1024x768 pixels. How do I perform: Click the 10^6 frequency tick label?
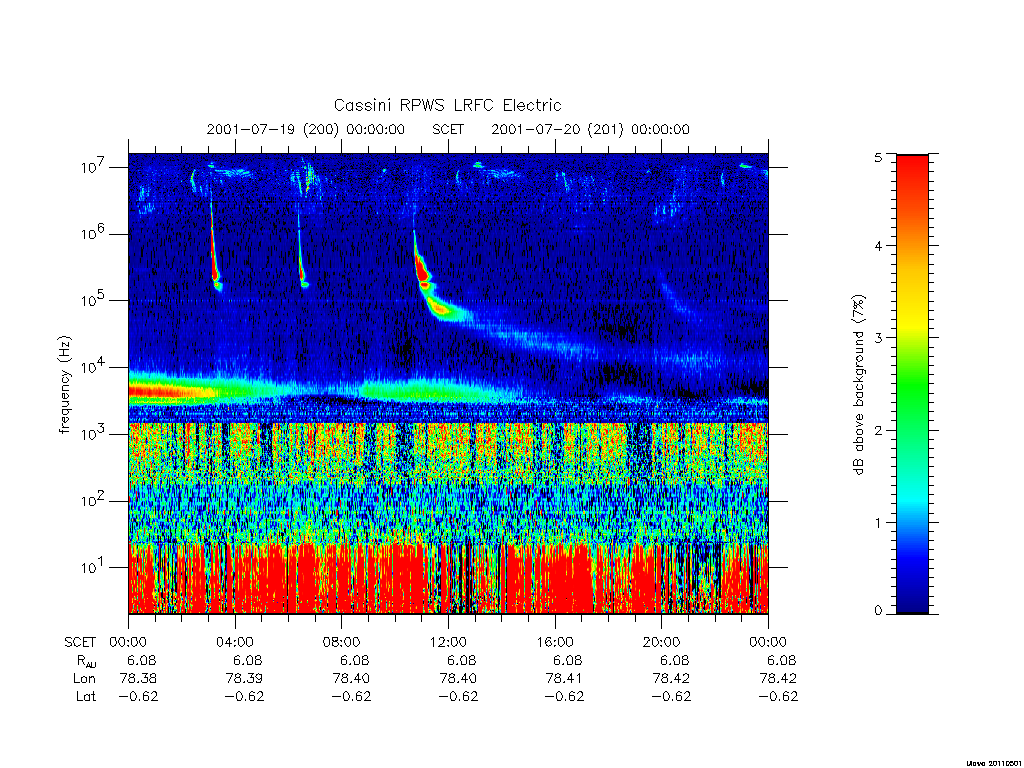click(x=94, y=233)
